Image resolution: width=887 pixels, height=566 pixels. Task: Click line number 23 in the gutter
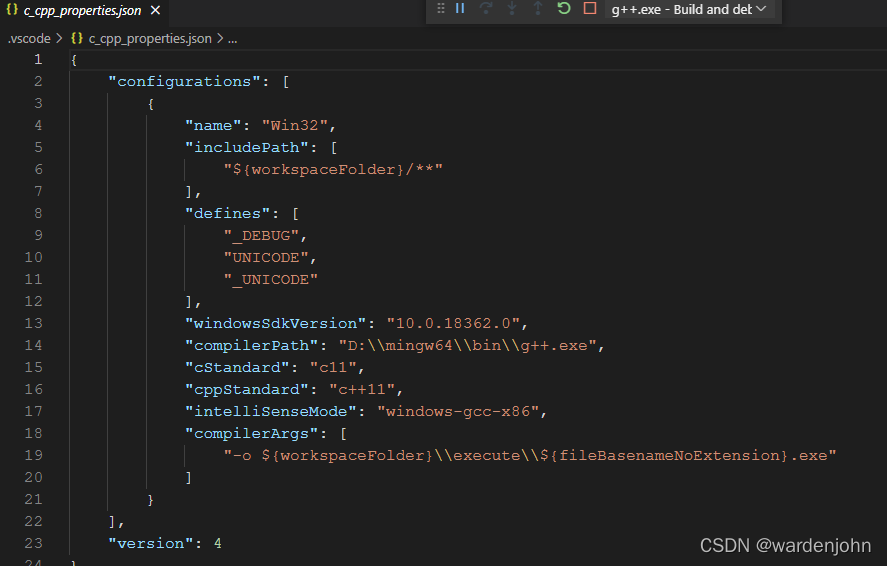[x=33, y=543]
